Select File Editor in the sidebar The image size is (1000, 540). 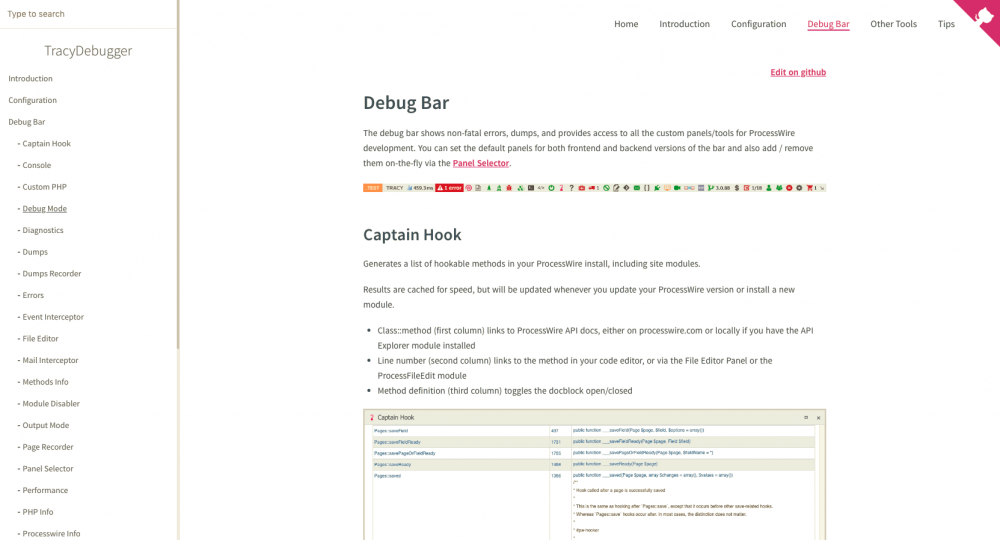coord(40,339)
